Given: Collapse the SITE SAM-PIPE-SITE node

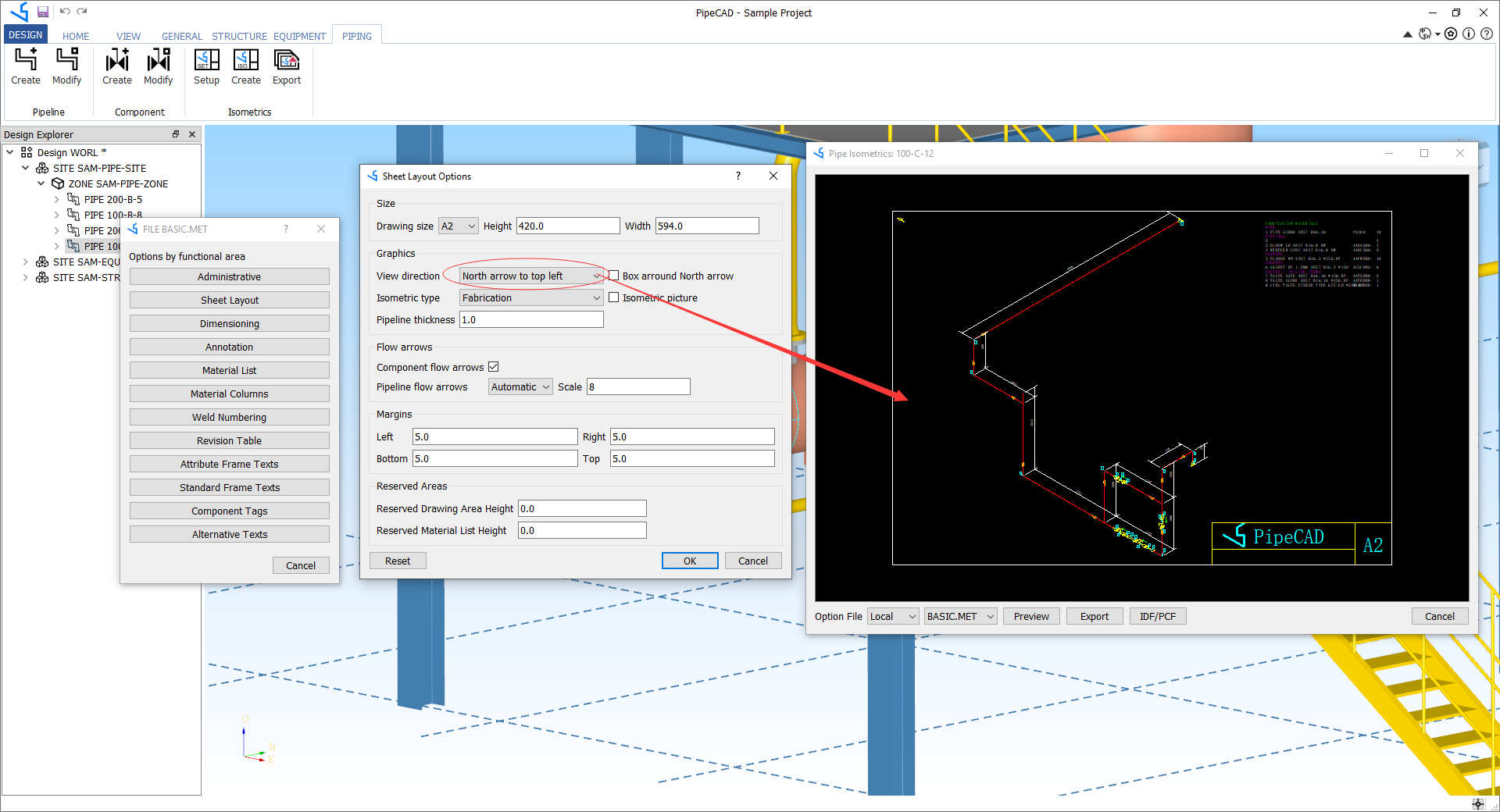Looking at the screenshot, I should click(26, 168).
